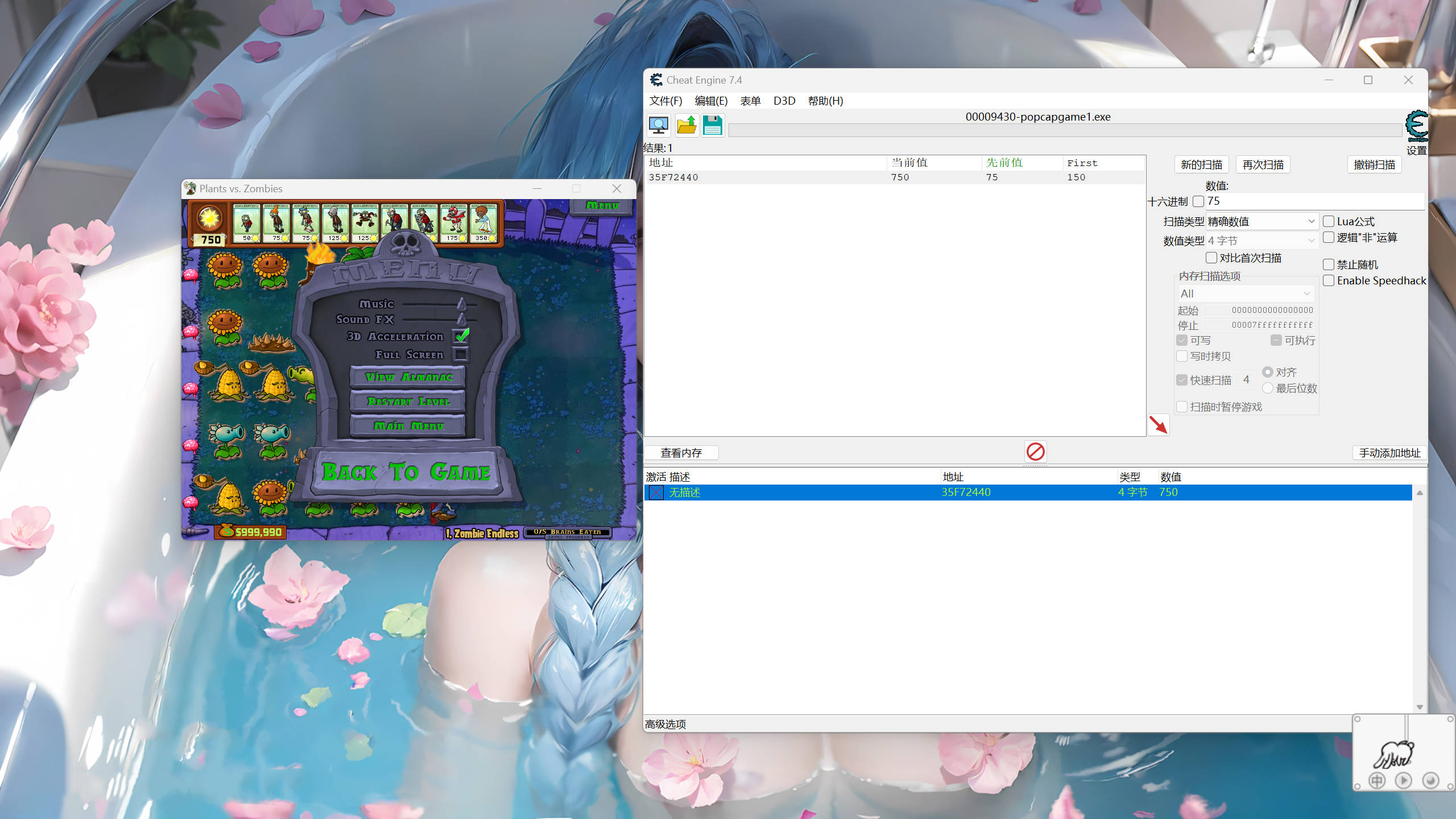1456x819 pixels.
Task: Click the play button on the mascot widget
Action: tap(1403, 780)
